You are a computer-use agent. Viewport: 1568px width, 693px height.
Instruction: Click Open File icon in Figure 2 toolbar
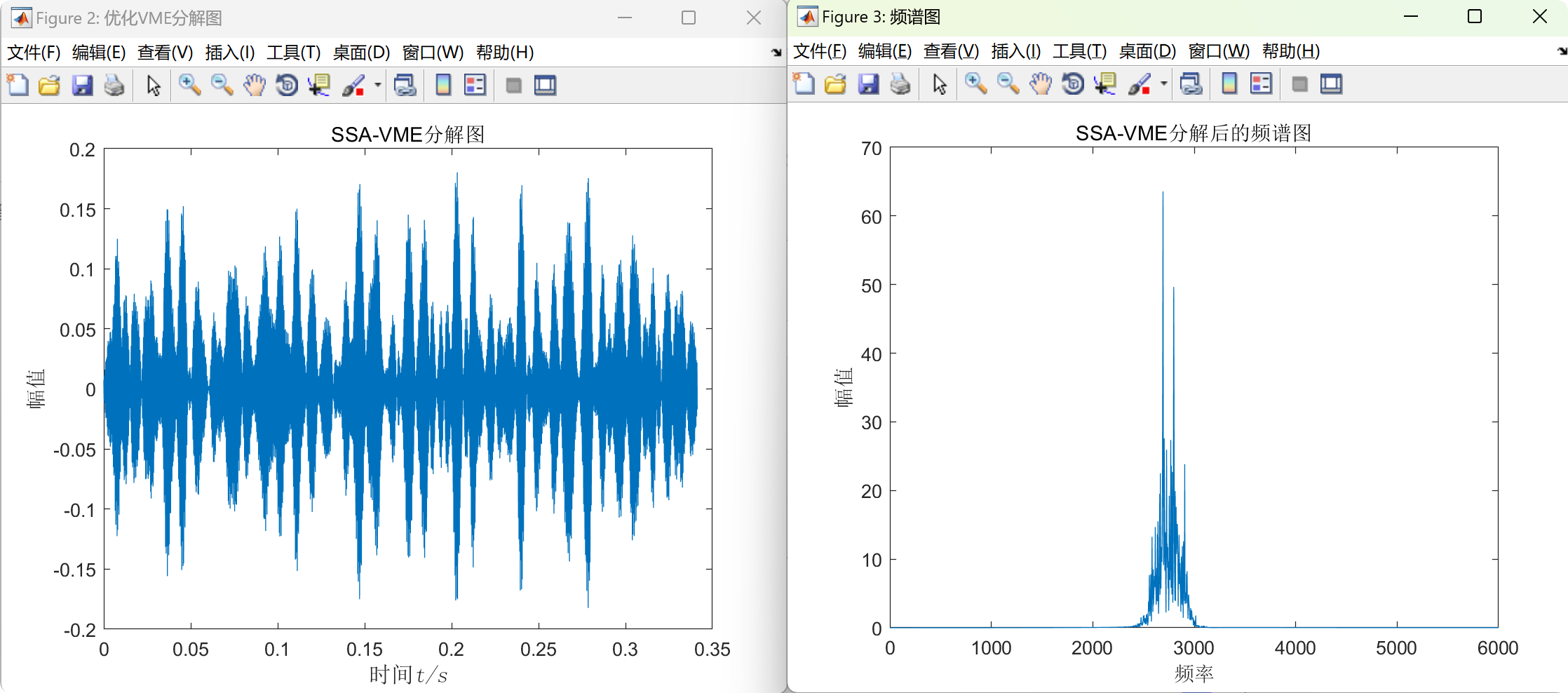click(x=49, y=85)
